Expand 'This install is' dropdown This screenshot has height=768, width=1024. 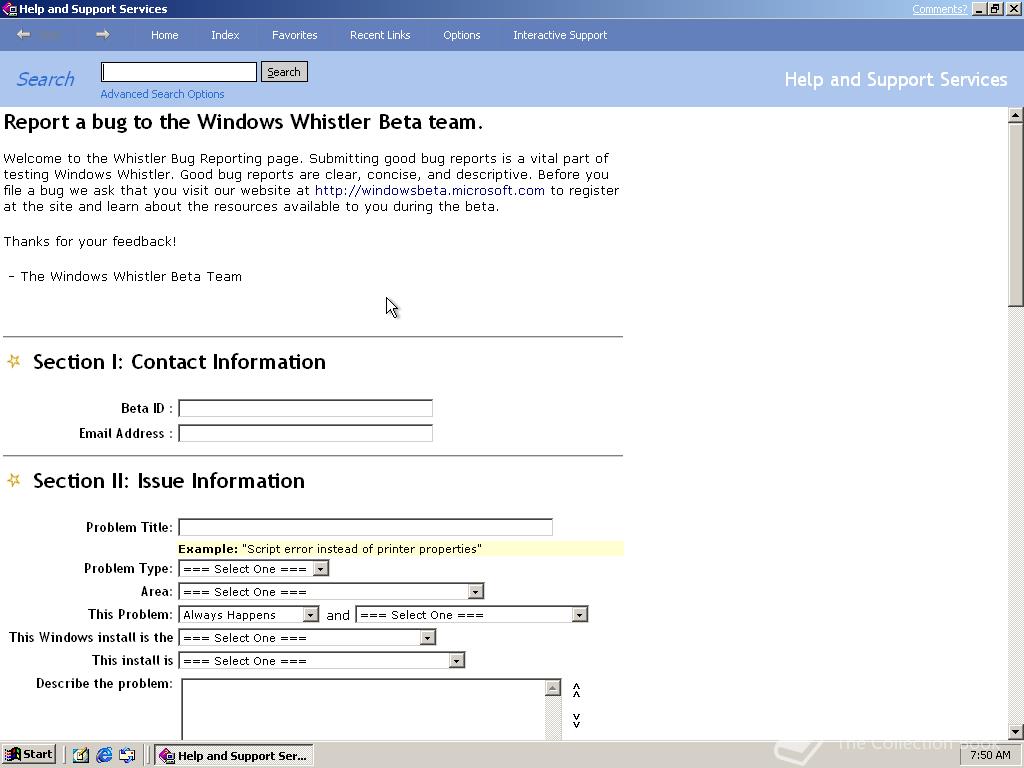(x=456, y=660)
